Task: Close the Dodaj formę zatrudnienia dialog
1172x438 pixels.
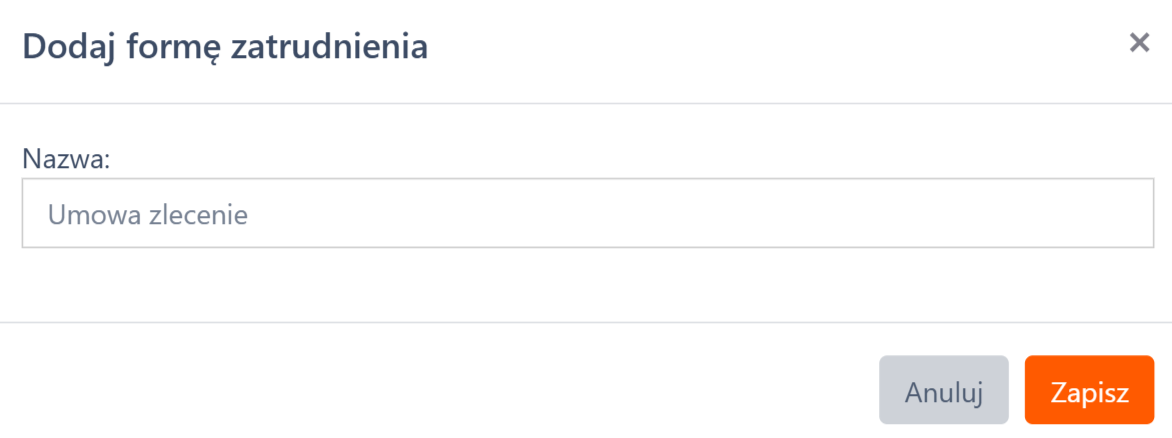Action: pos(1138,43)
